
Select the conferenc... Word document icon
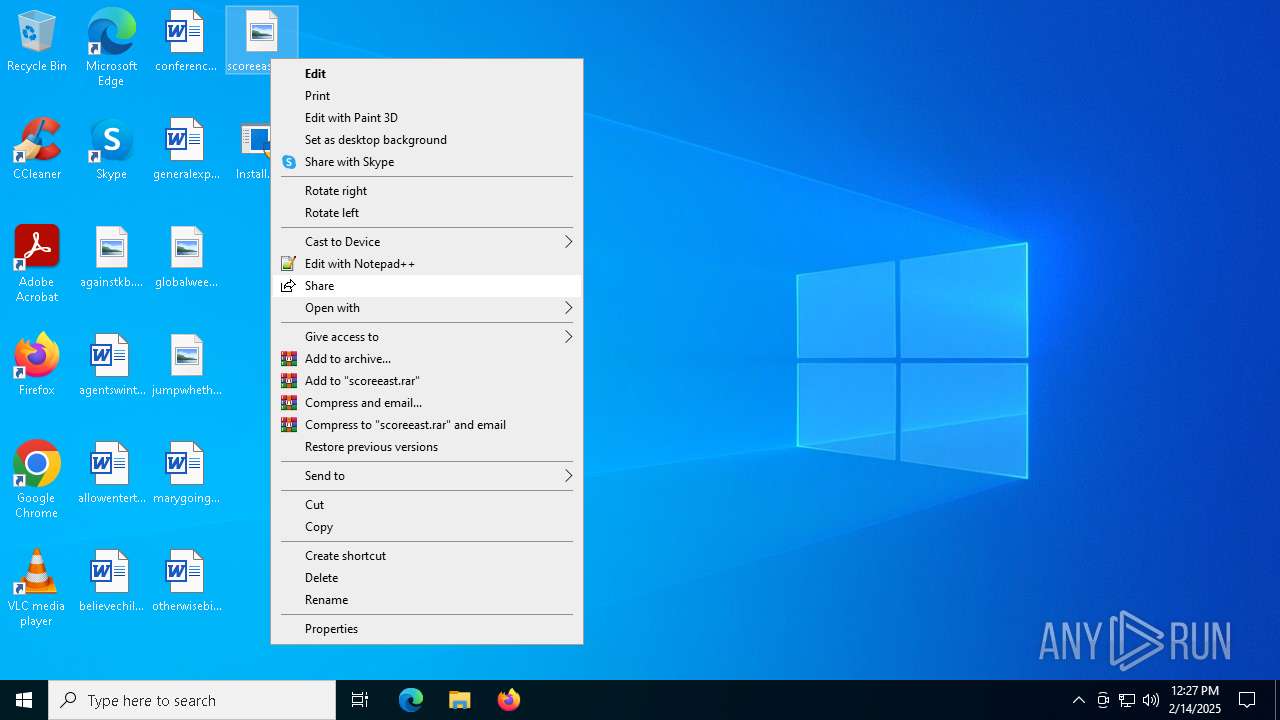tap(185, 42)
